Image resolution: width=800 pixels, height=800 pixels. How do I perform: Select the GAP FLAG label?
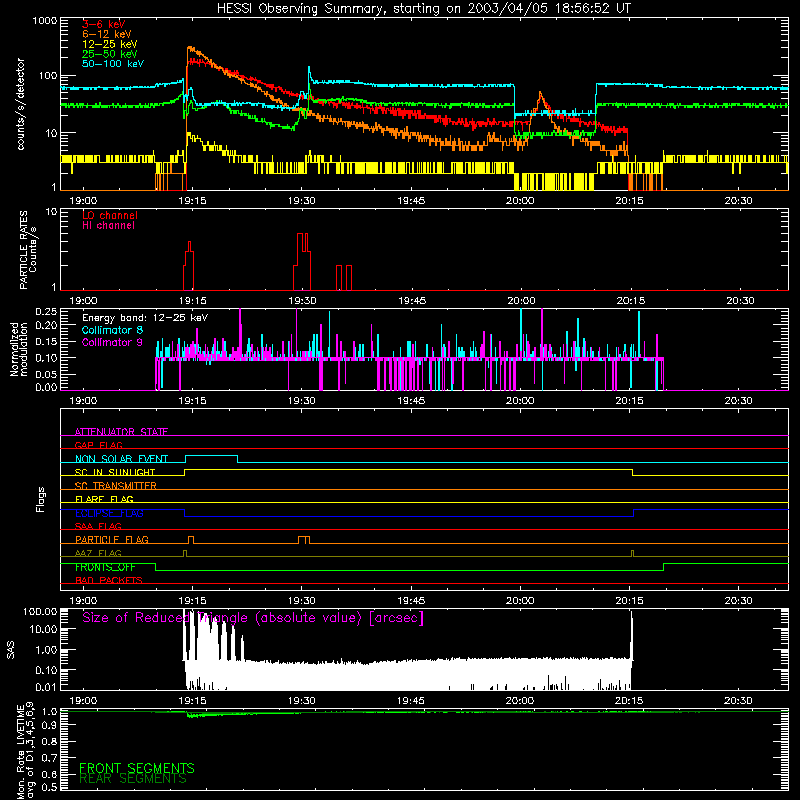tap(98, 445)
